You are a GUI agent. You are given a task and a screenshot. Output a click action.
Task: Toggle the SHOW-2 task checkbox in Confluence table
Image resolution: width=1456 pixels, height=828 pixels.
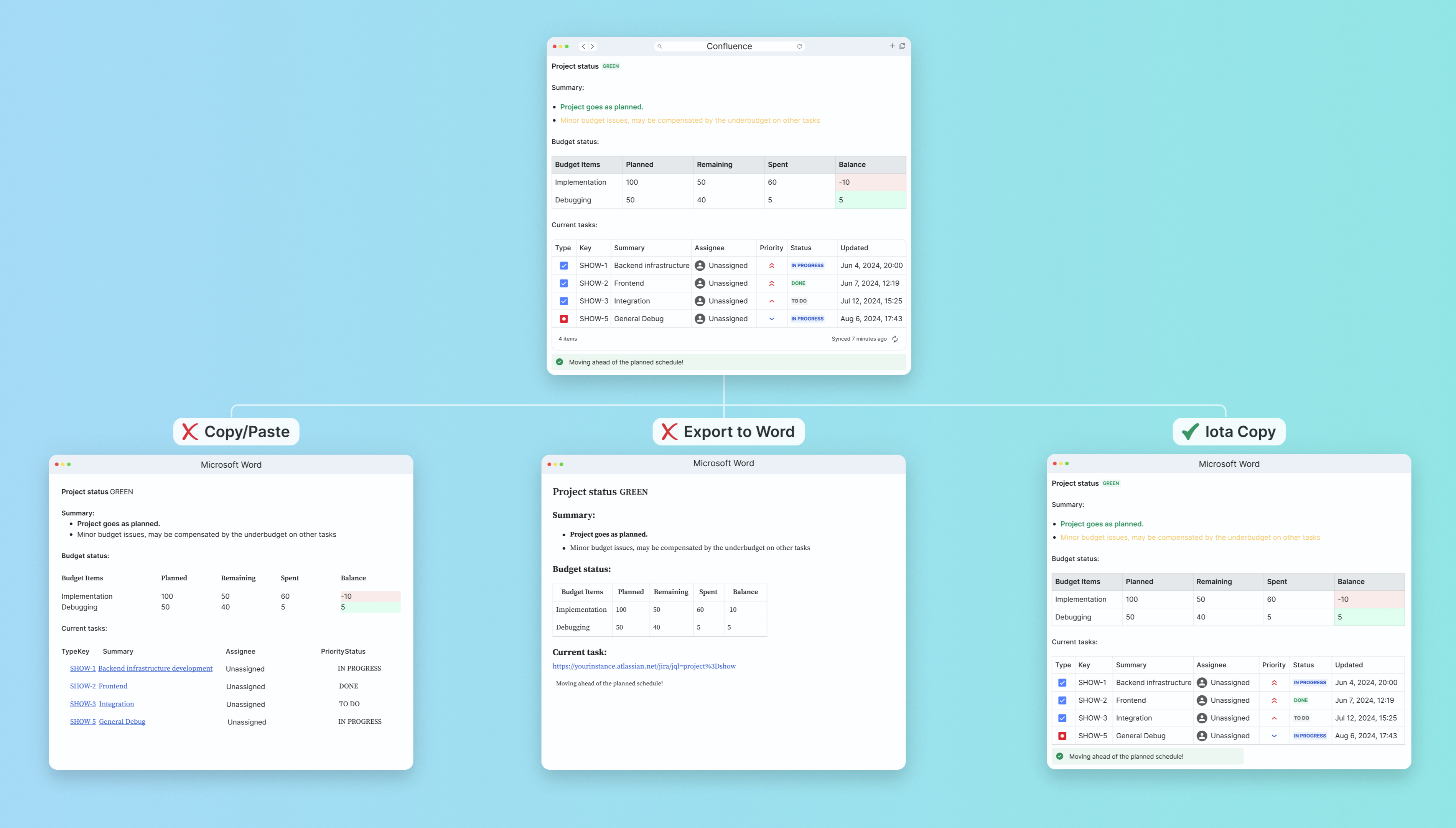(563, 283)
